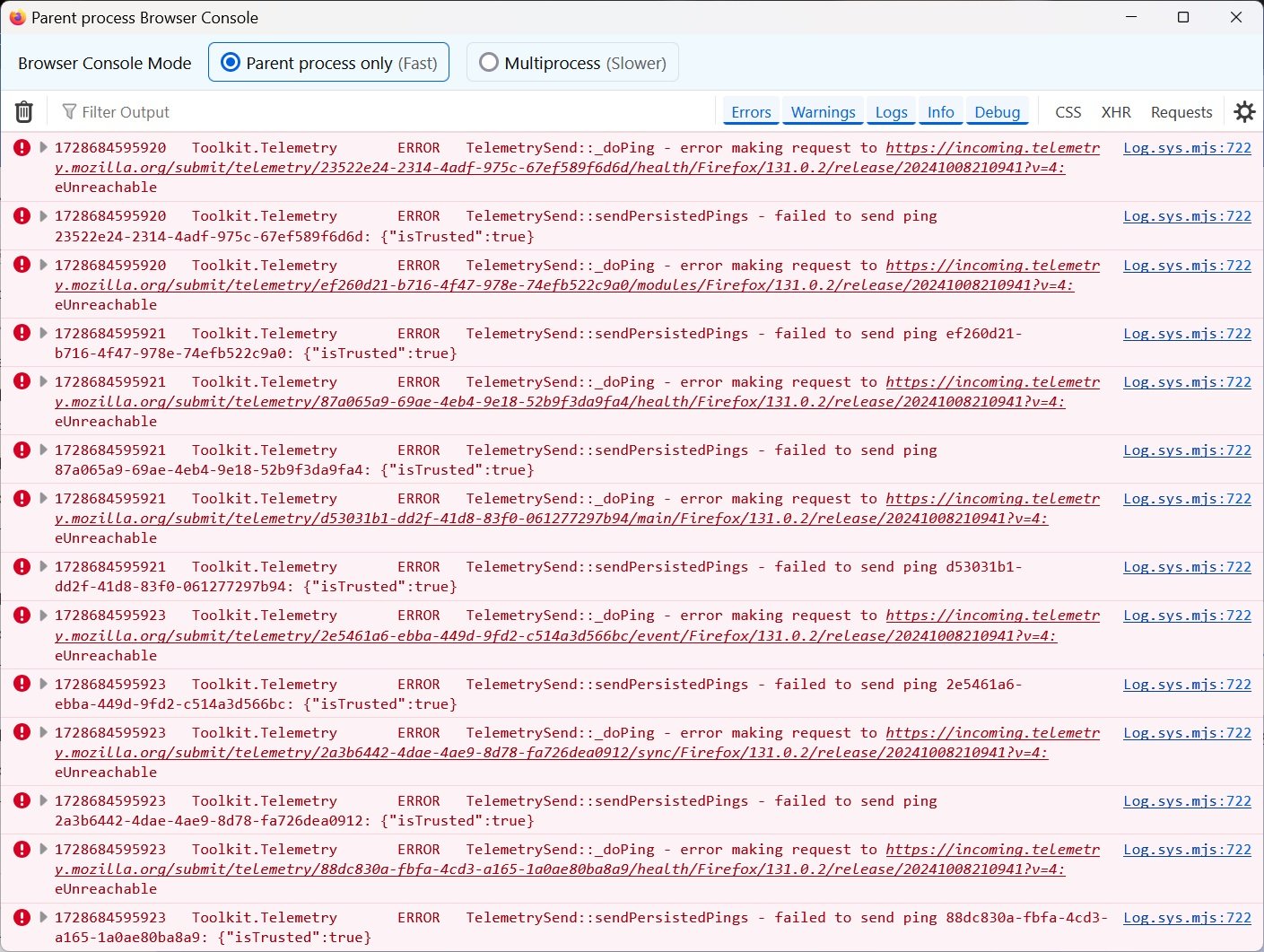Image resolution: width=1264 pixels, height=952 pixels.
Task: Expand the 2e5461a6 event _doPing error
Action: [x=42, y=615]
